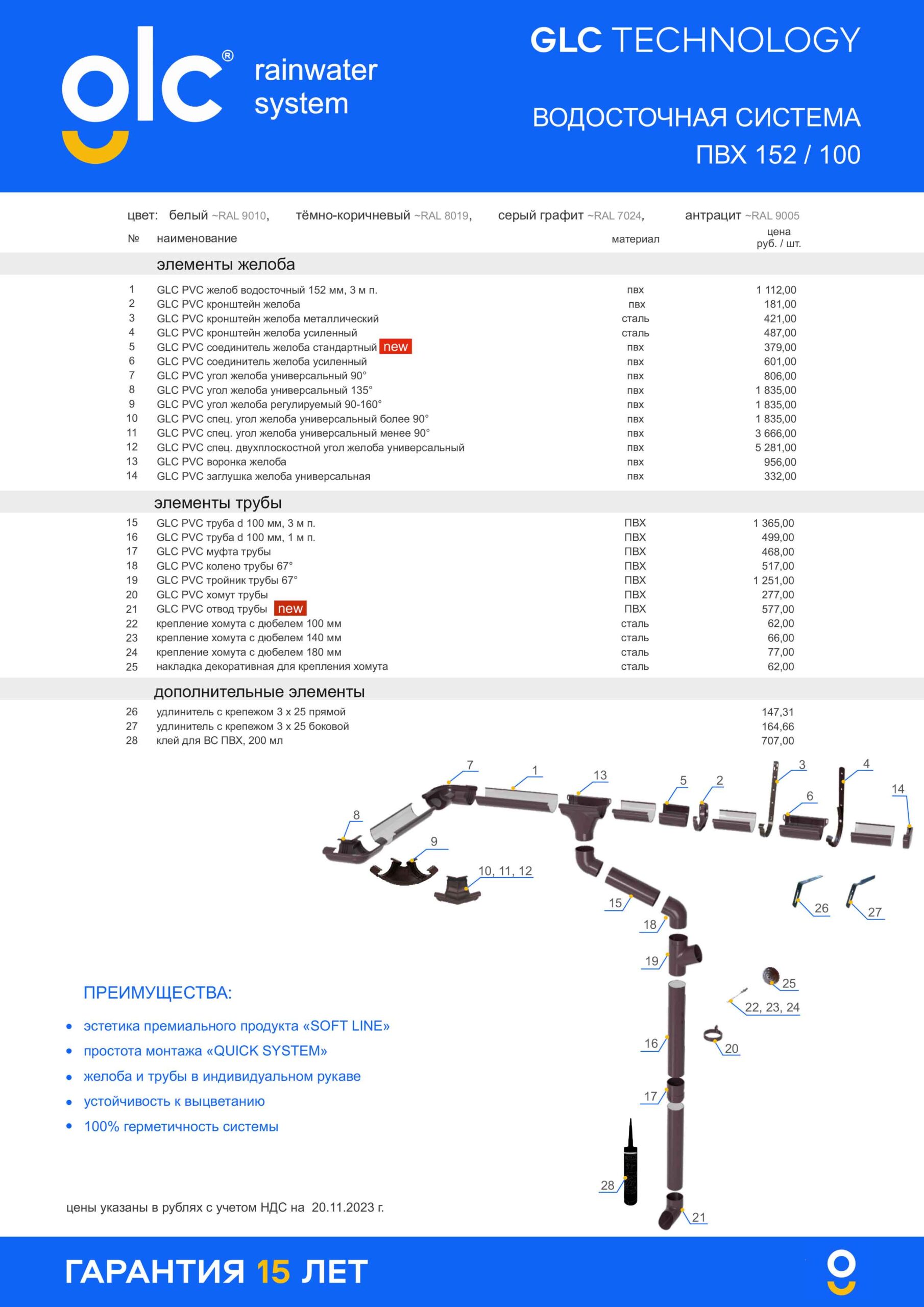
Task: Click row 'GLC PVC тройник трубы 67°'
Action: point(460,580)
